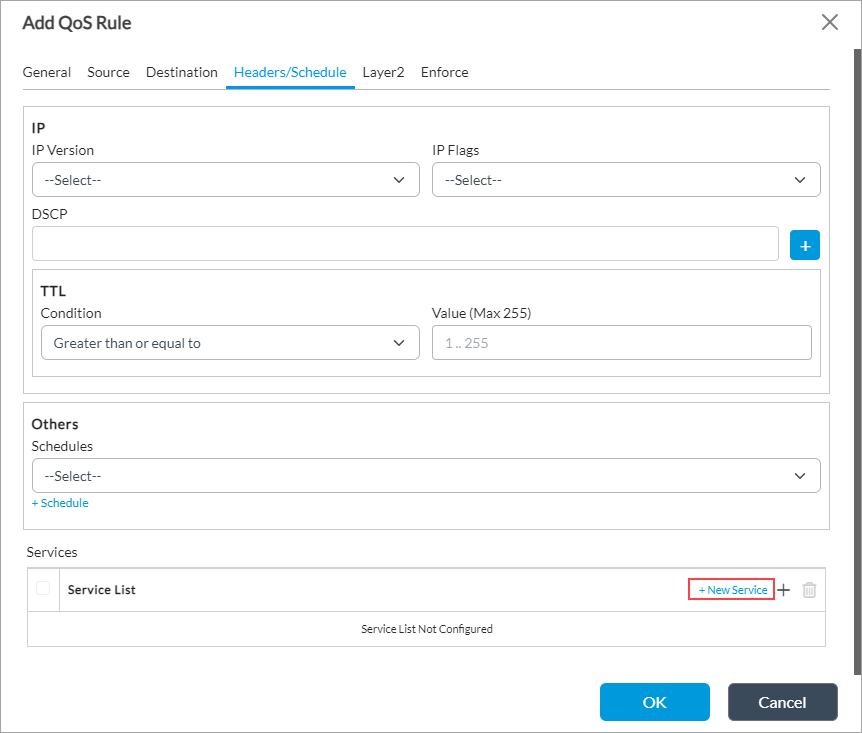Select the Headers/Schedule tab
Screen dimensions: 862x733
pyautogui.click(x=290, y=72)
